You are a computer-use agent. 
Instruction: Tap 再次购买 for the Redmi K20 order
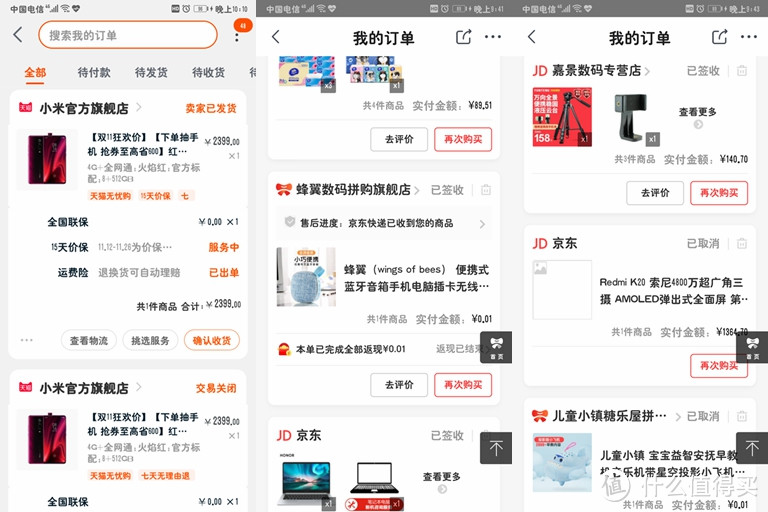click(719, 366)
